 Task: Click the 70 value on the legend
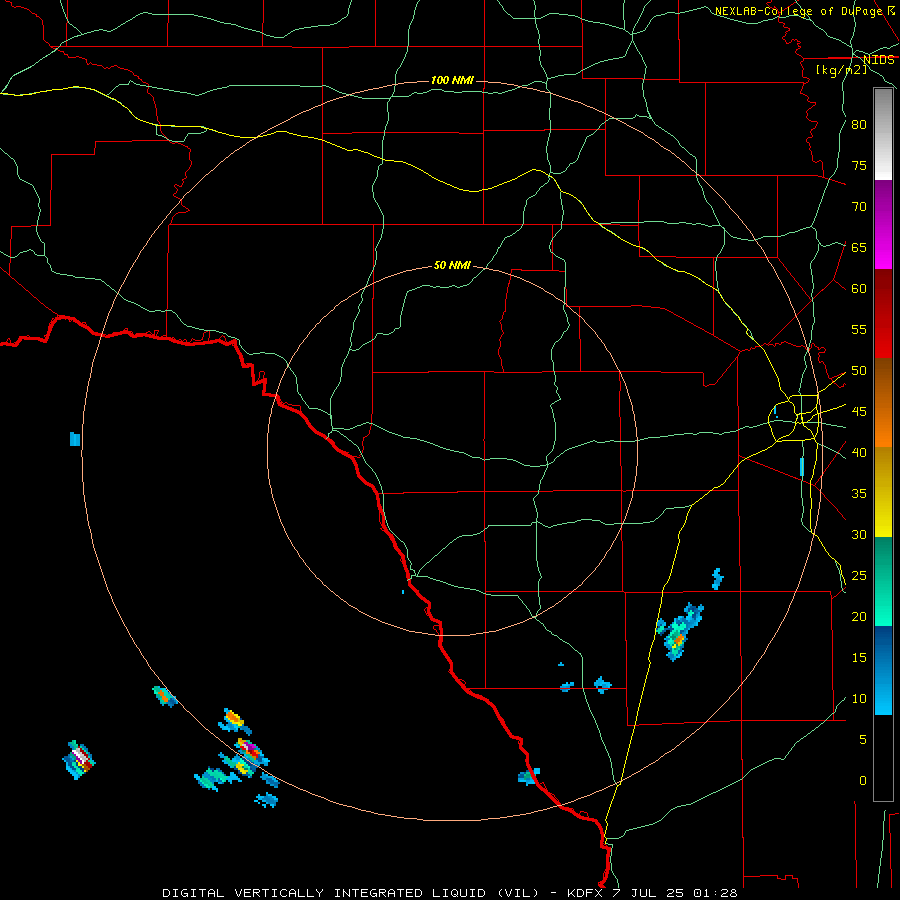pos(859,207)
